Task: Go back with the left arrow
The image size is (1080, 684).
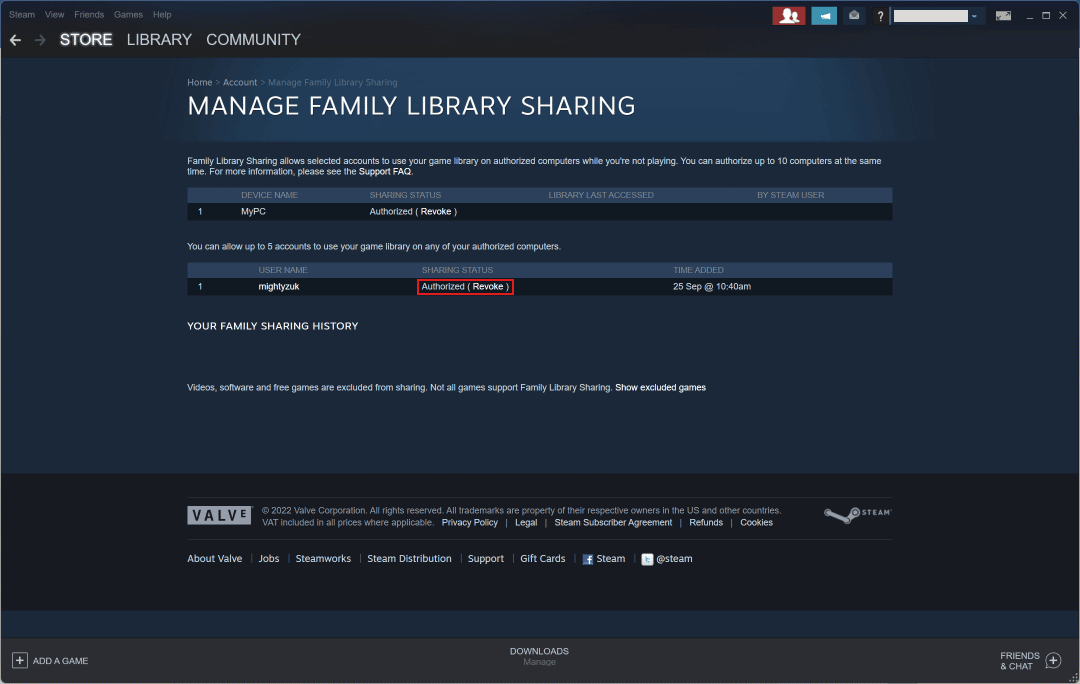Action: [x=15, y=41]
